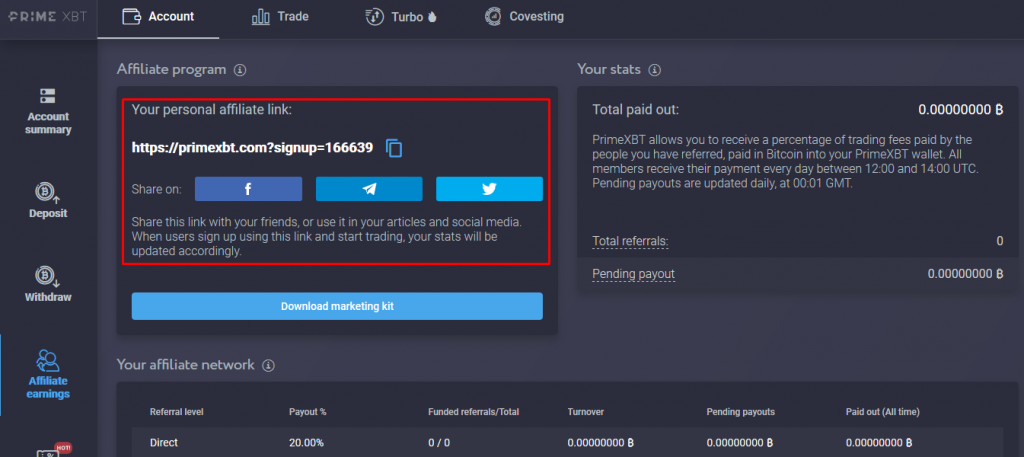Show info for Your stats

[655, 70]
